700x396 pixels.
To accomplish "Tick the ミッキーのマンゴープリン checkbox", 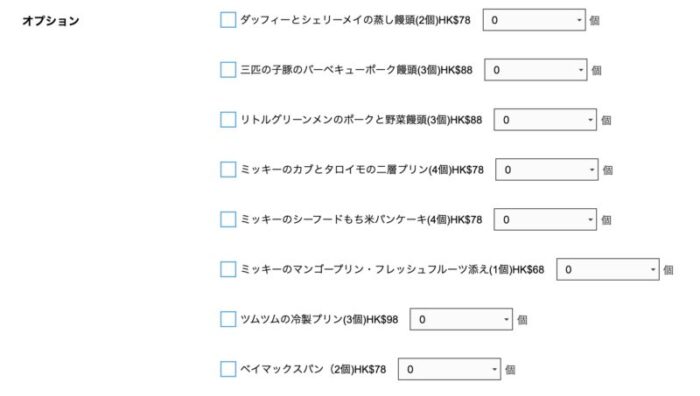I will pos(228,270).
